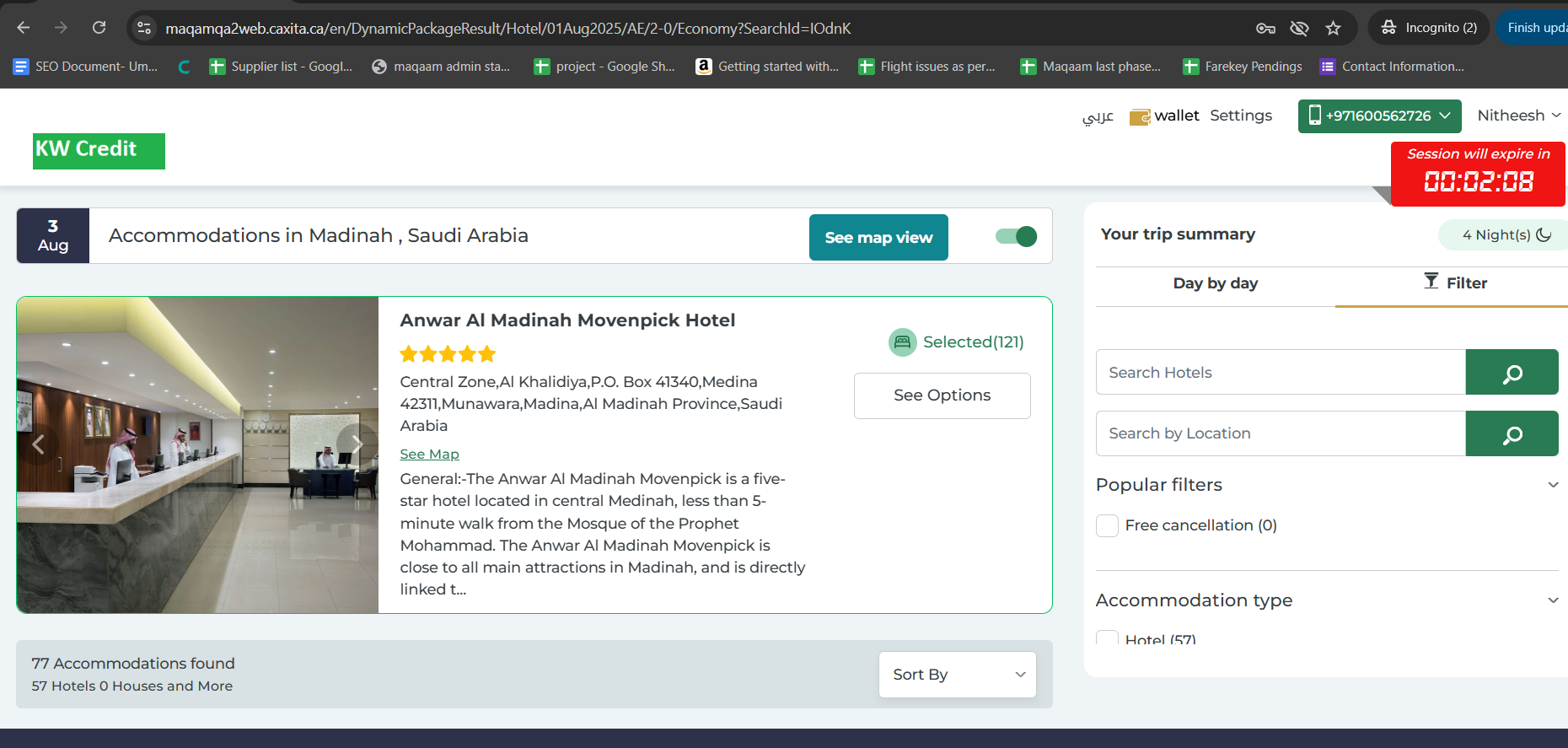The image size is (1568, 748).
Task: Open the Sort By dropdown
Action: coord(957,675)
